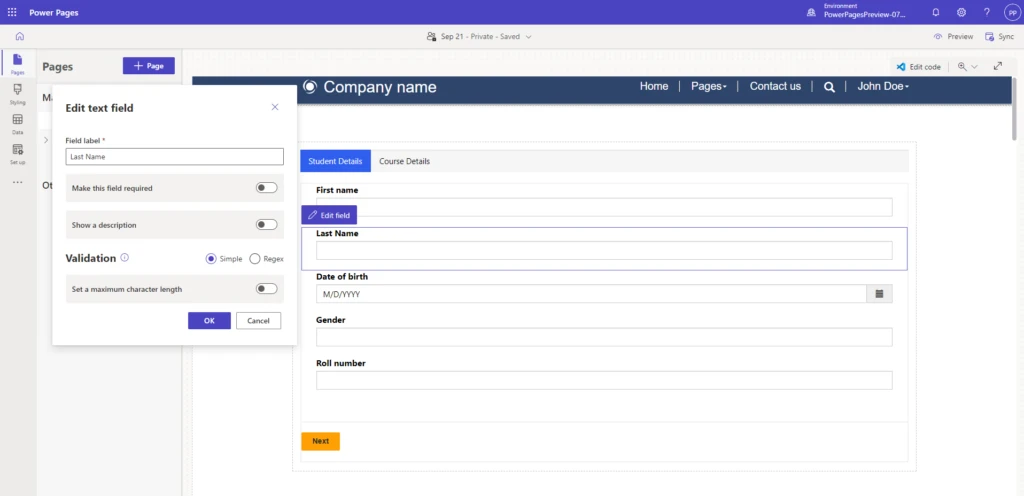The height and width of the screenshot is (496, 1024).
Task: Select the Regex validation option
Action: pos(255,259)
